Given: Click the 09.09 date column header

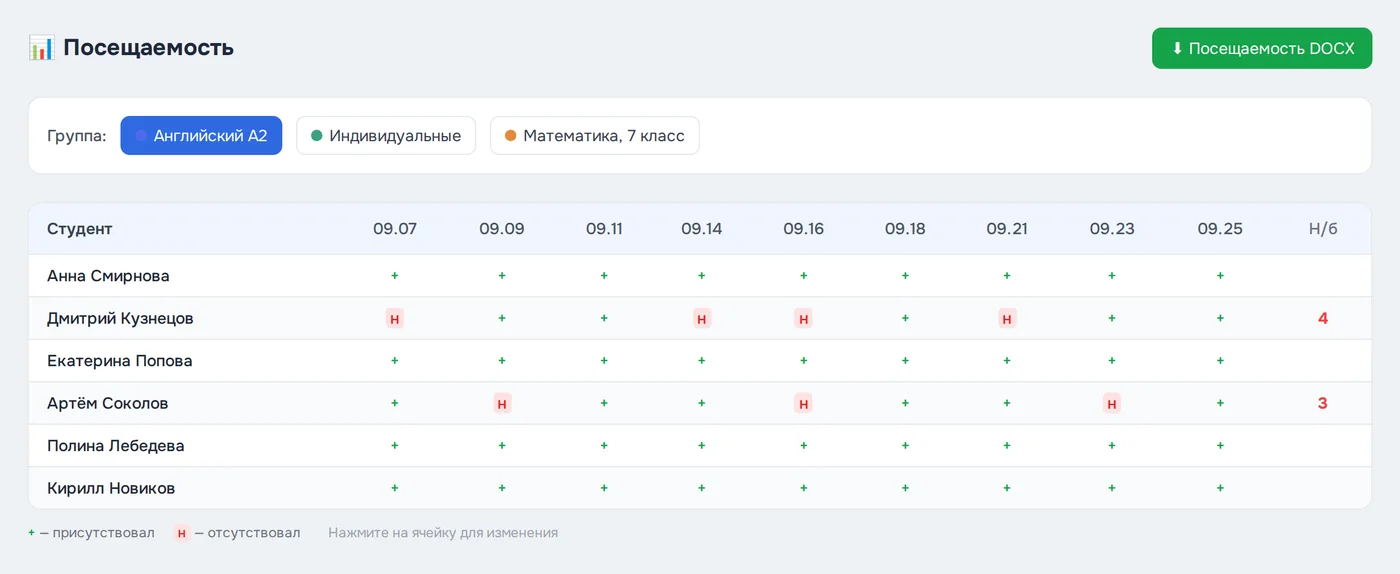Looking at the screenshot, I should point(502,229).
